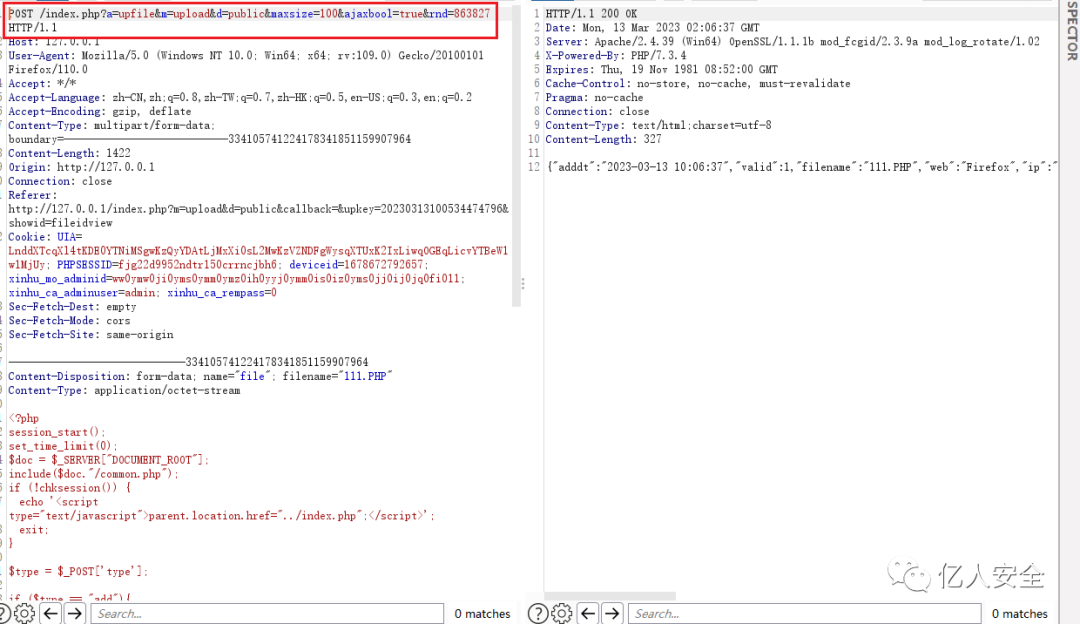Click the Cookie: UIA= header line

pyautogui.click(x=45, y=236)
